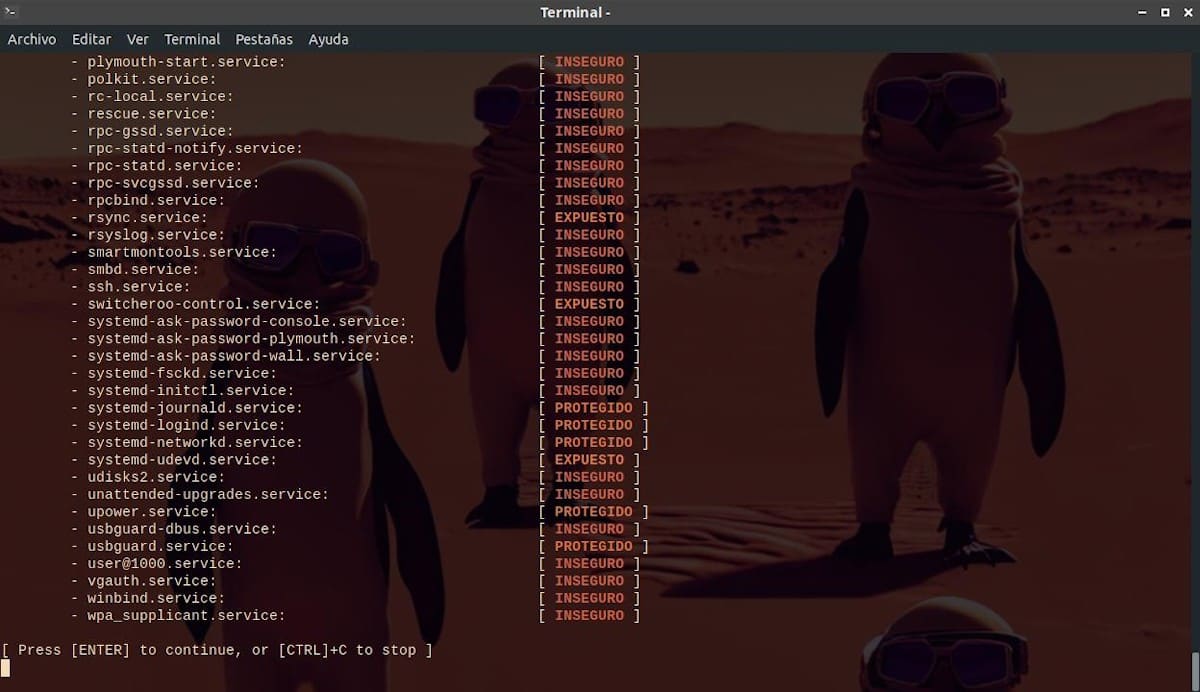1200x692 pixels.
Task: Click the Terminal window title text
Action: pyautogui.click(x=575, y=12)
